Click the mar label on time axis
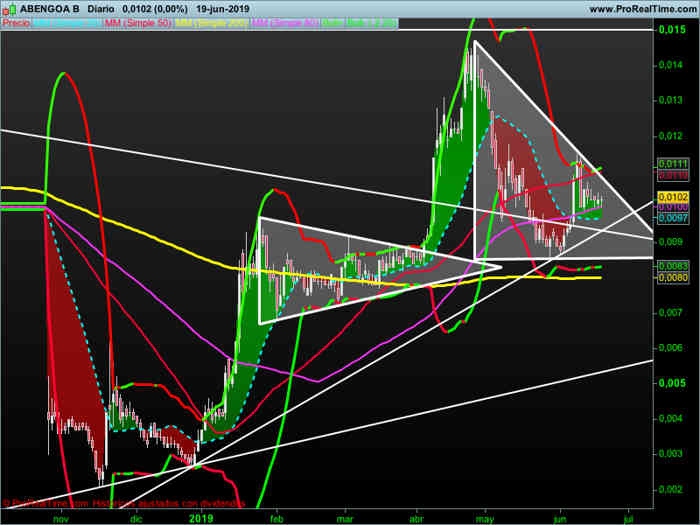Screen dimensions: 700x525 pos(345,519)
